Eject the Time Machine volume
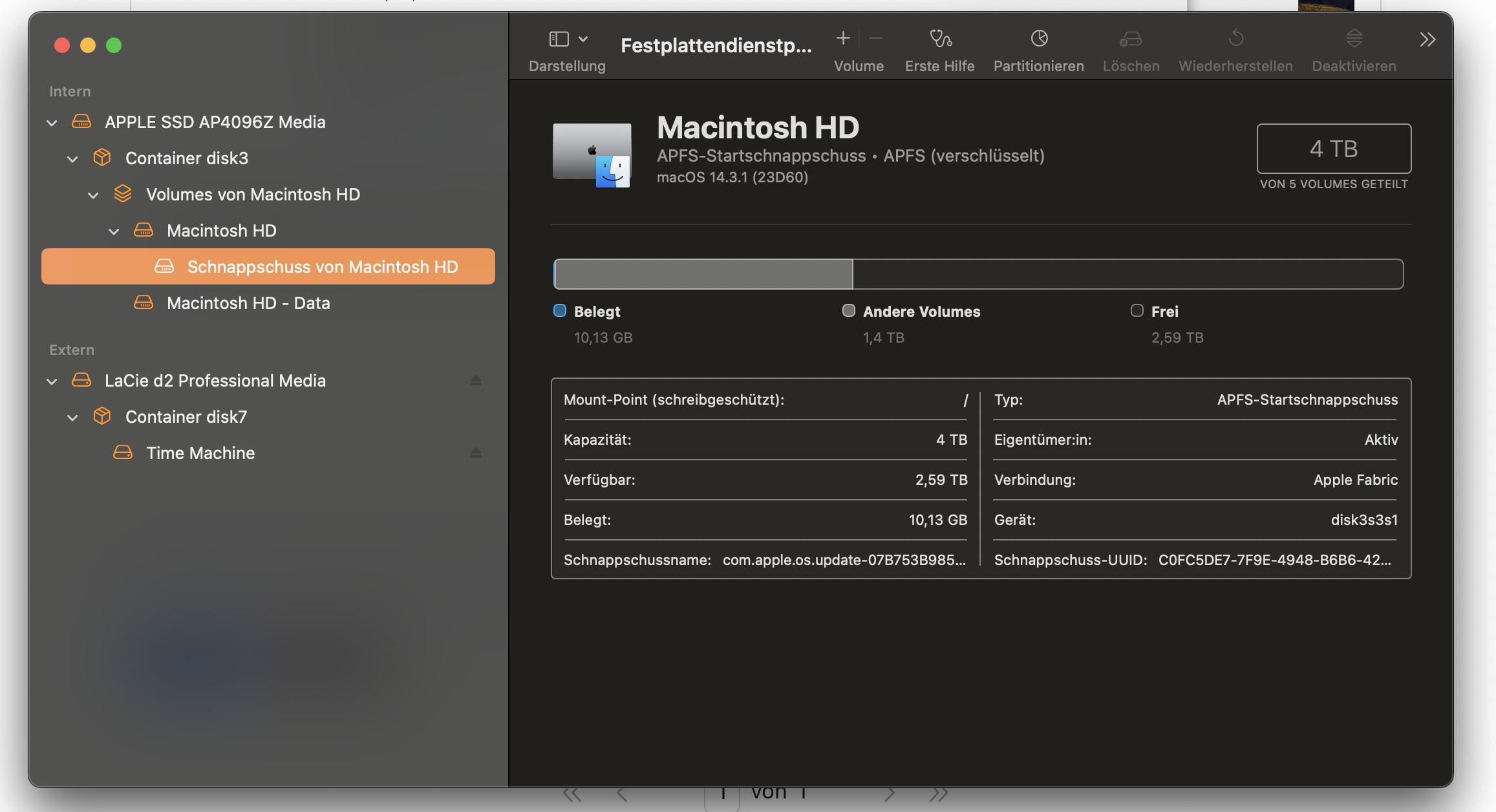 (476, 453)
